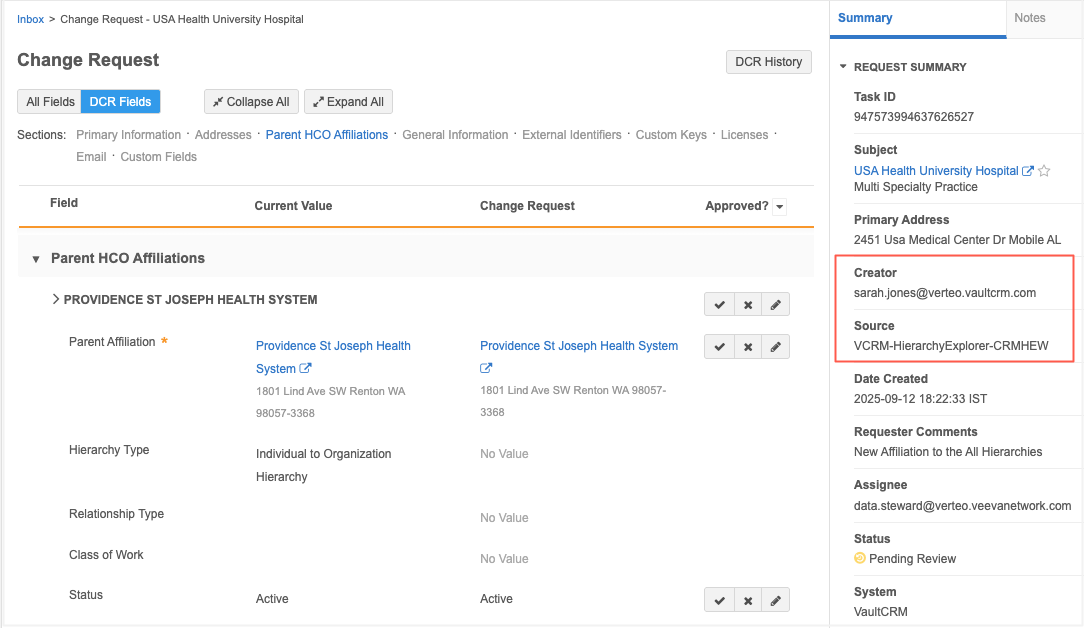Expand the PROVIDENCE ST JOSEPH HEALTH SYSTEM row

pyautogui.click(x=56, y=299)
